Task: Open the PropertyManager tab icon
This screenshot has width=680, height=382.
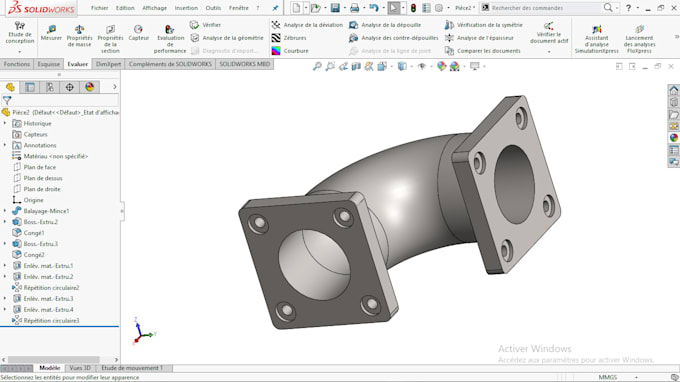Action: [30, 87]
